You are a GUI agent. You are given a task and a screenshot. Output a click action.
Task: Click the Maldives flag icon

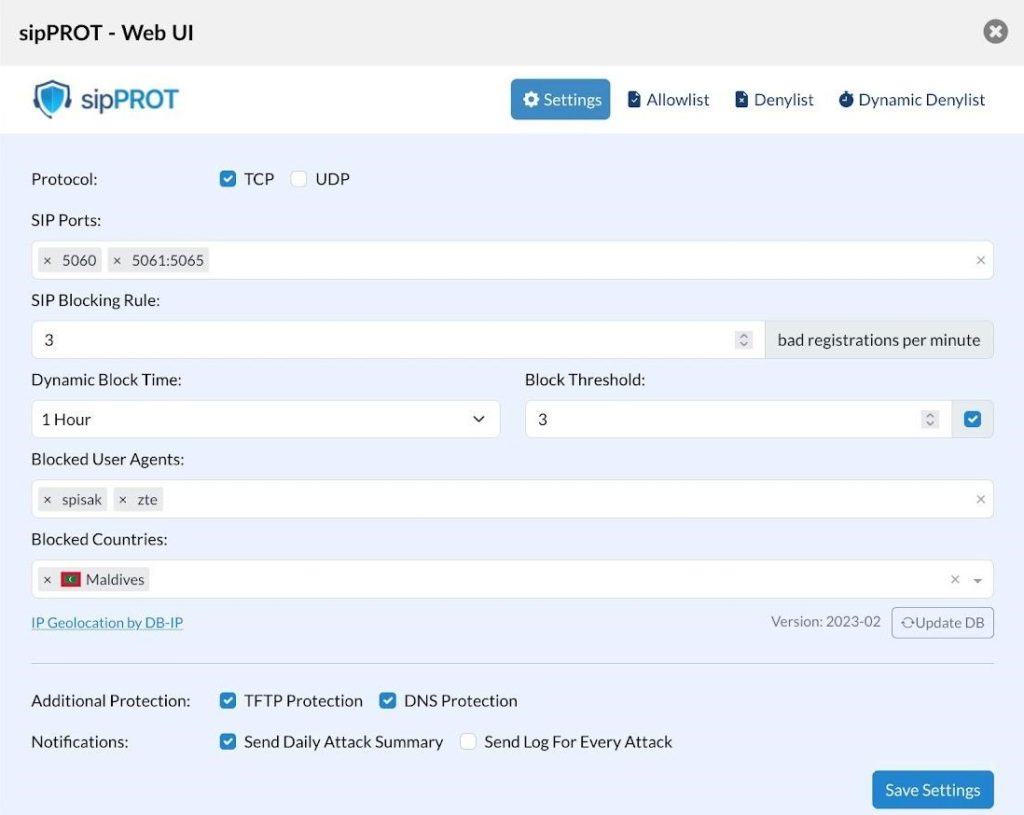pos(71,579)
